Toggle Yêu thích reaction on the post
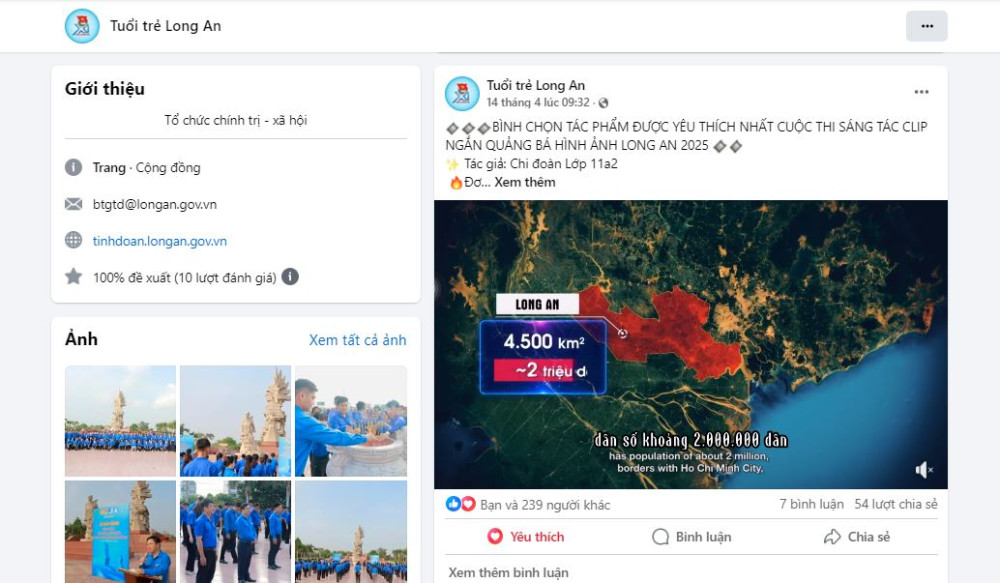 [x=526, y=536]
